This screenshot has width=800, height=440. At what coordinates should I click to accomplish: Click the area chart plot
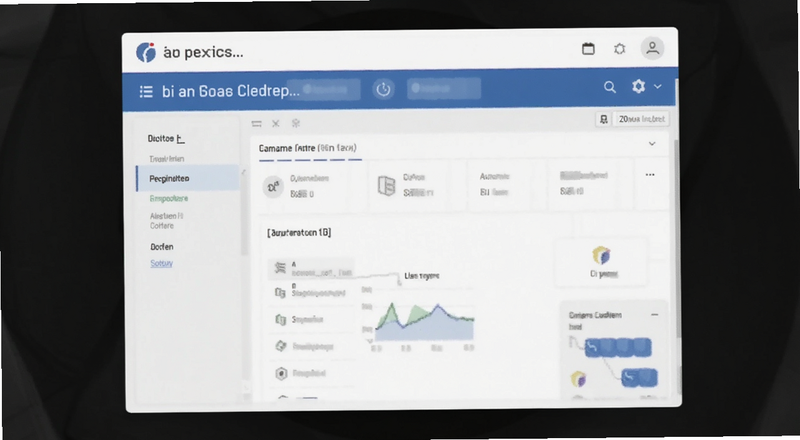[424, 322]
